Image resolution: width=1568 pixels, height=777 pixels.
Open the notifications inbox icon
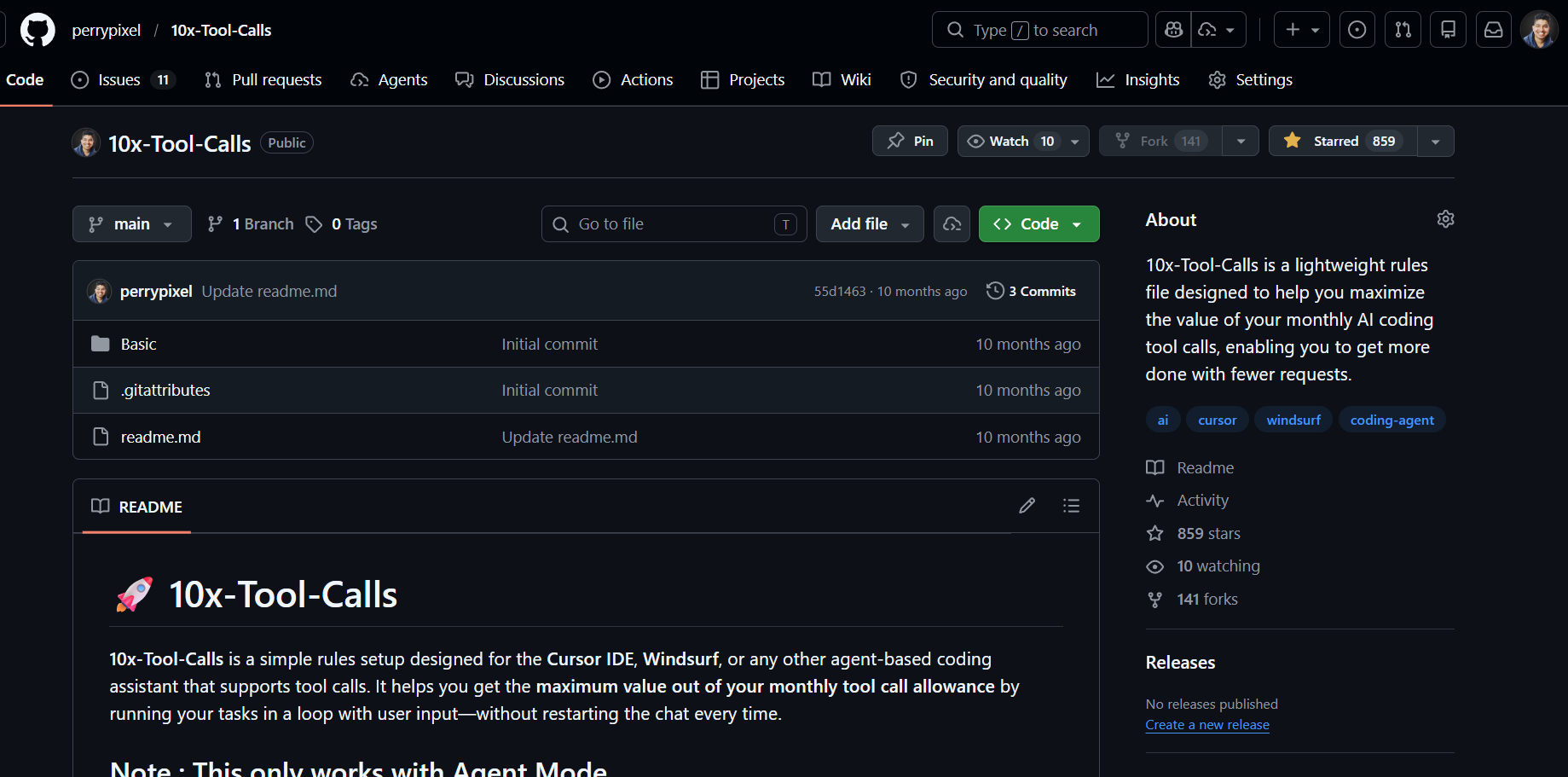tap(1494, 30)
